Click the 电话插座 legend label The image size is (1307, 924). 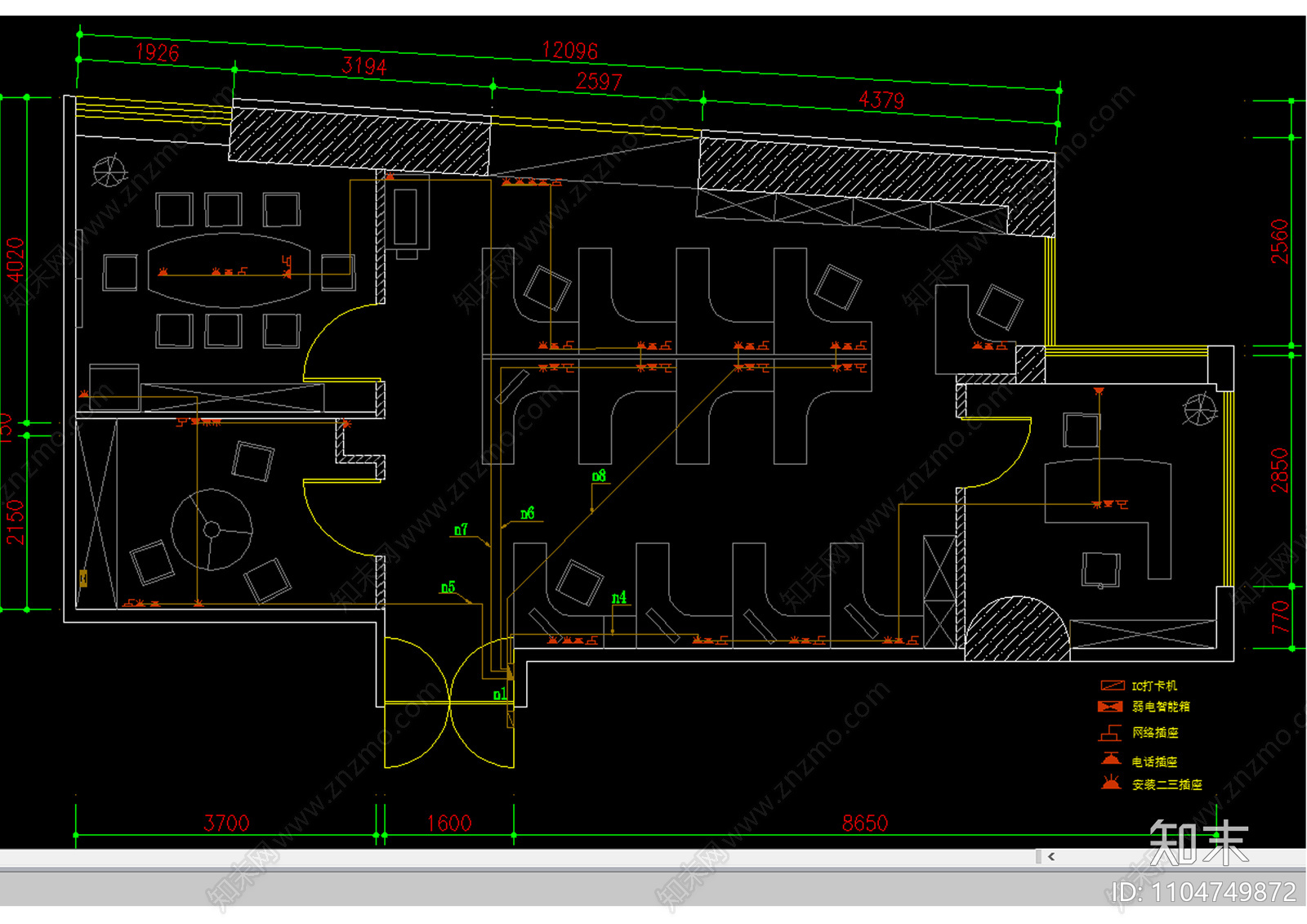1155,761
